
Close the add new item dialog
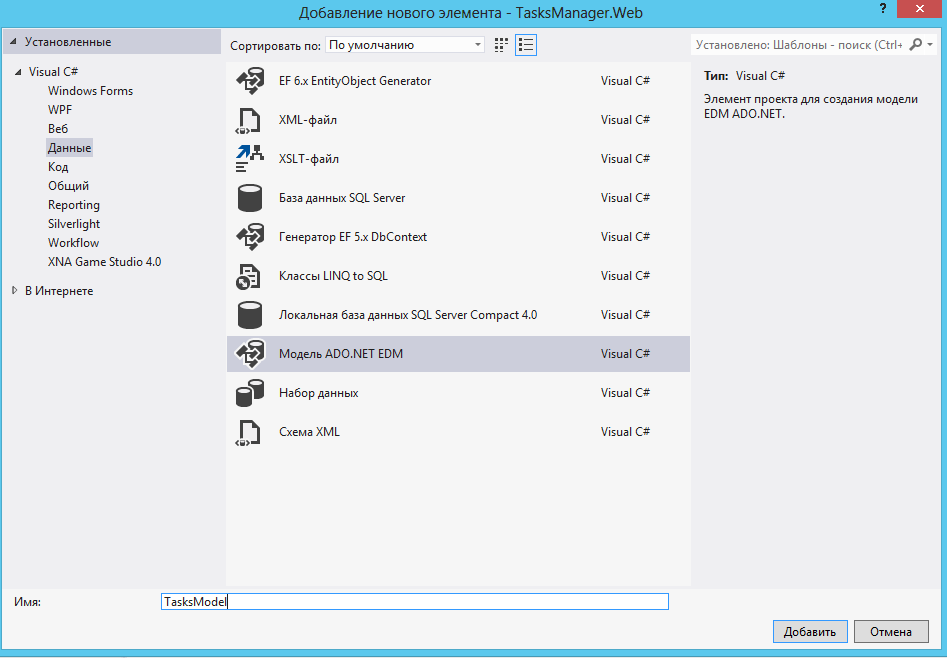point(920,8)
